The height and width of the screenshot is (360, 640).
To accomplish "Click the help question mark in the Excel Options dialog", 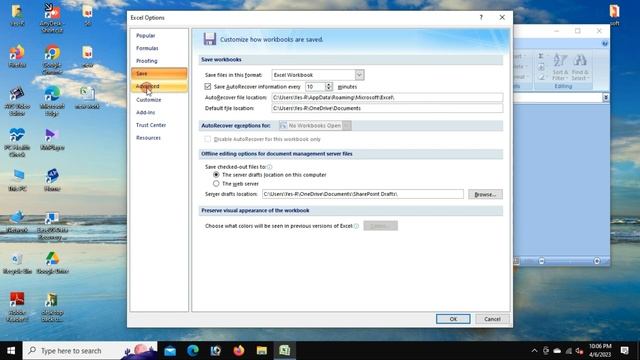I will pos(481,18).
